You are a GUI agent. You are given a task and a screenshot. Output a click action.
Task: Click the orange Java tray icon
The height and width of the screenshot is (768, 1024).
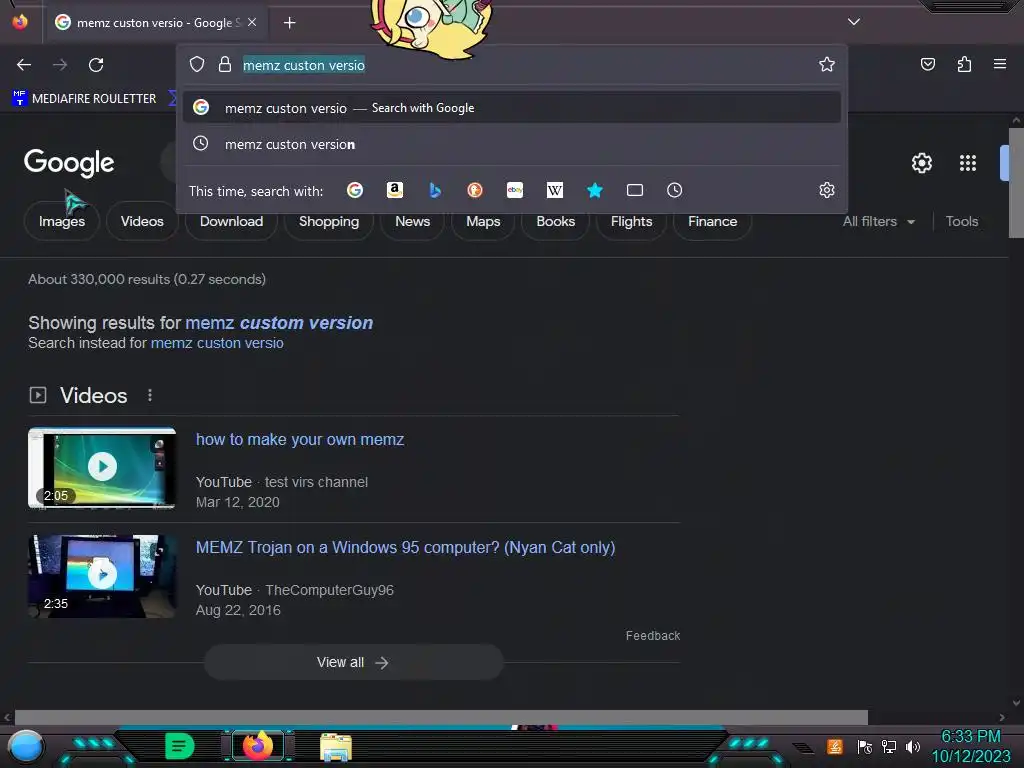[834, 746]
